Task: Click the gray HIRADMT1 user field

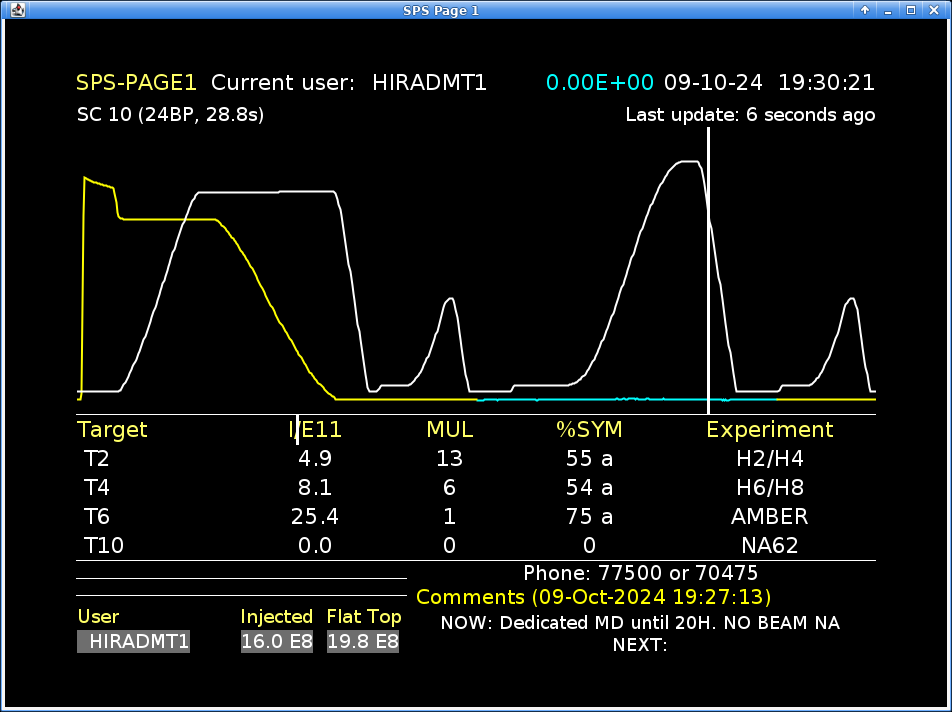Action: click(133, 642)
